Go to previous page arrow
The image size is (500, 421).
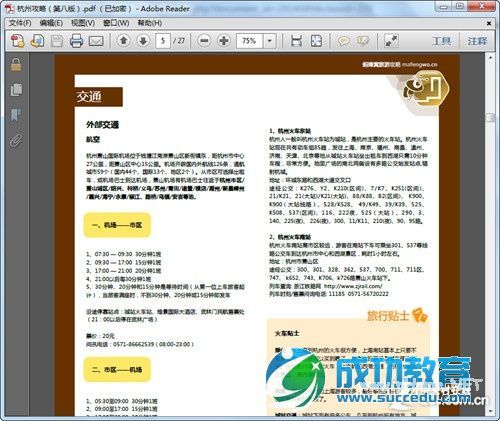click(124, 41)
